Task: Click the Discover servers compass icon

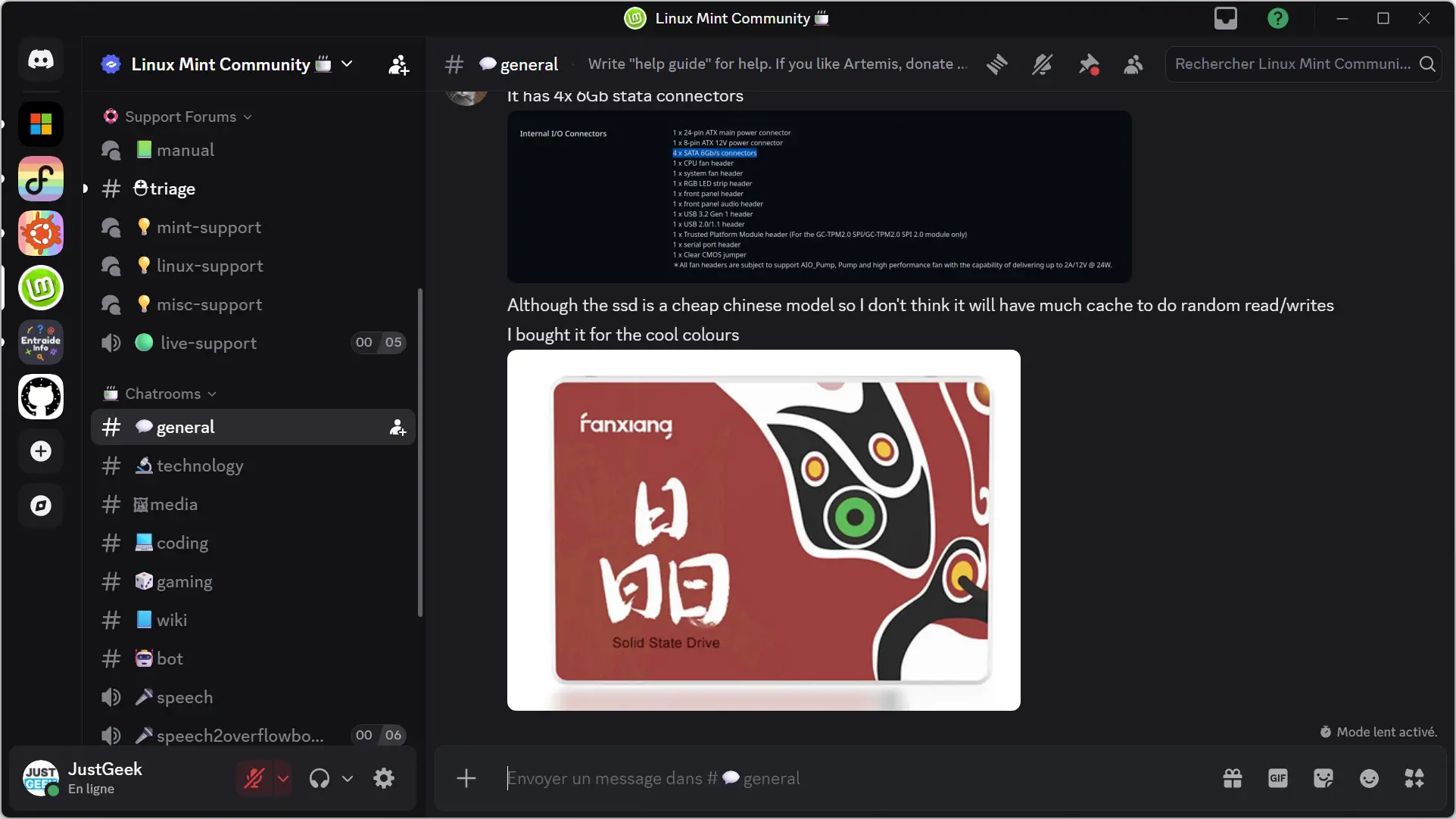Action: [x=41, y=506]
